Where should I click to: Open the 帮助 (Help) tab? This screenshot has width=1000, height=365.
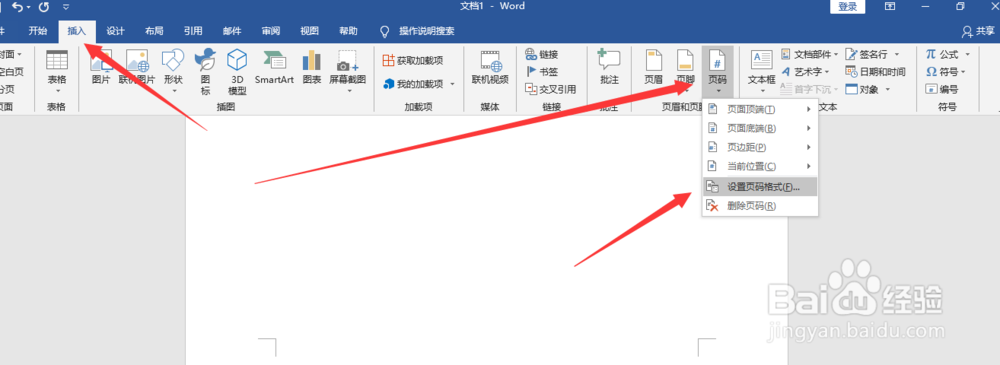tap(348, 31)
